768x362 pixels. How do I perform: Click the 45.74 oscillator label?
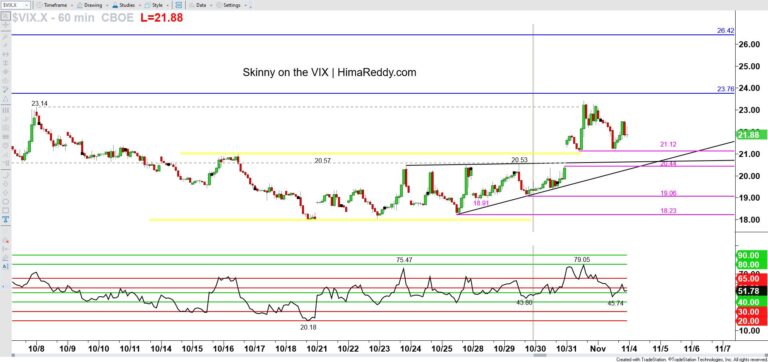click(x=615, y=303)
